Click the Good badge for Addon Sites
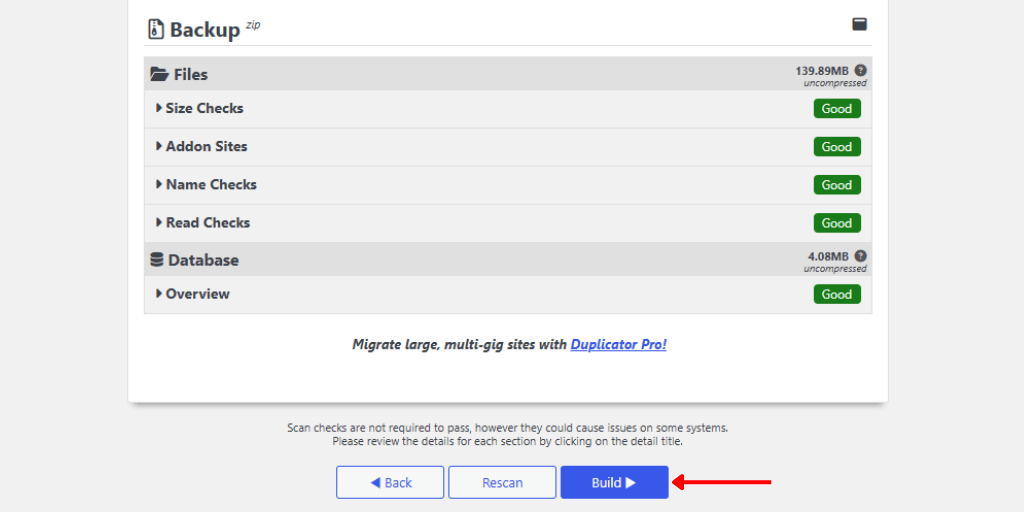 click(837, 147)
